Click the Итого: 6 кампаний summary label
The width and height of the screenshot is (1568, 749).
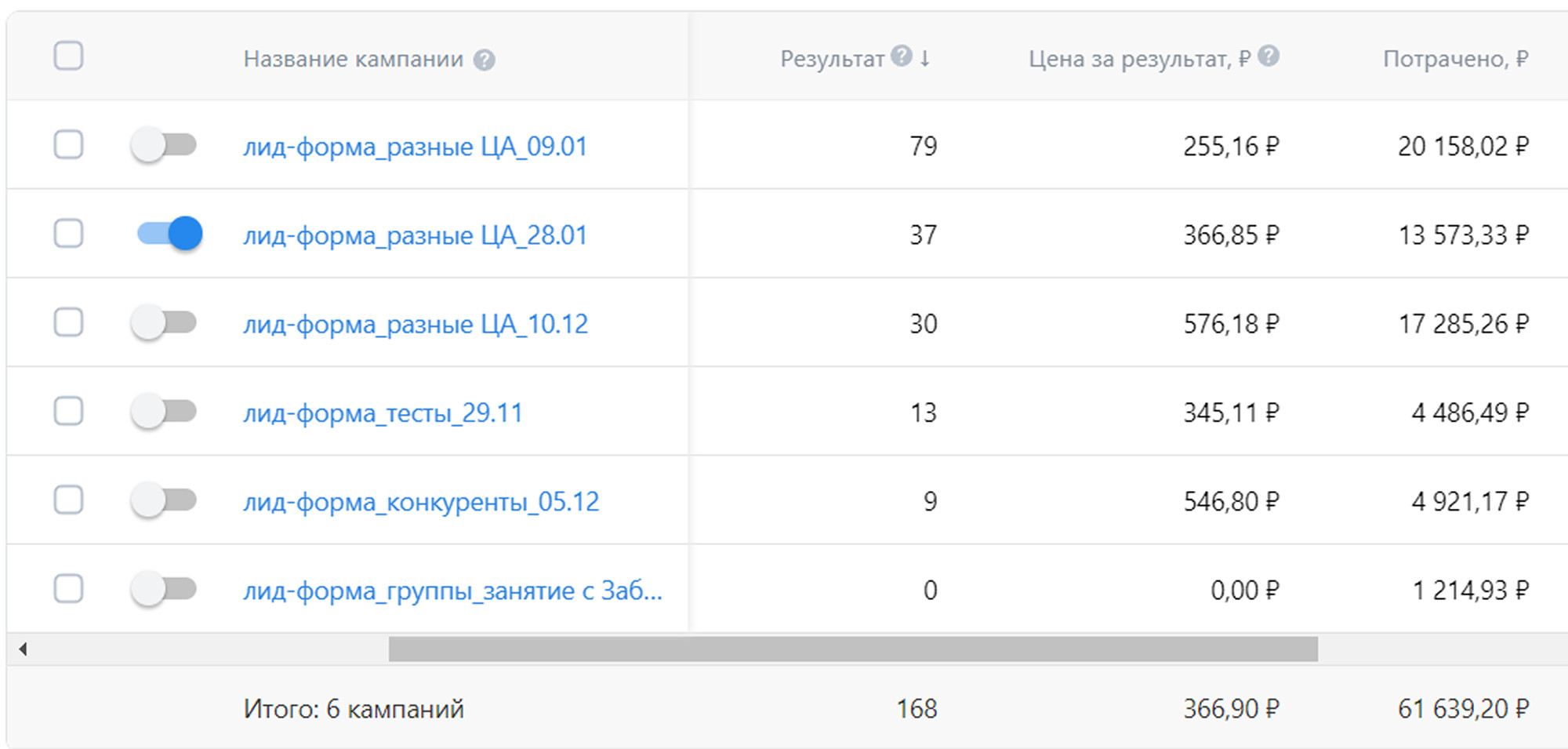[354, 709]
